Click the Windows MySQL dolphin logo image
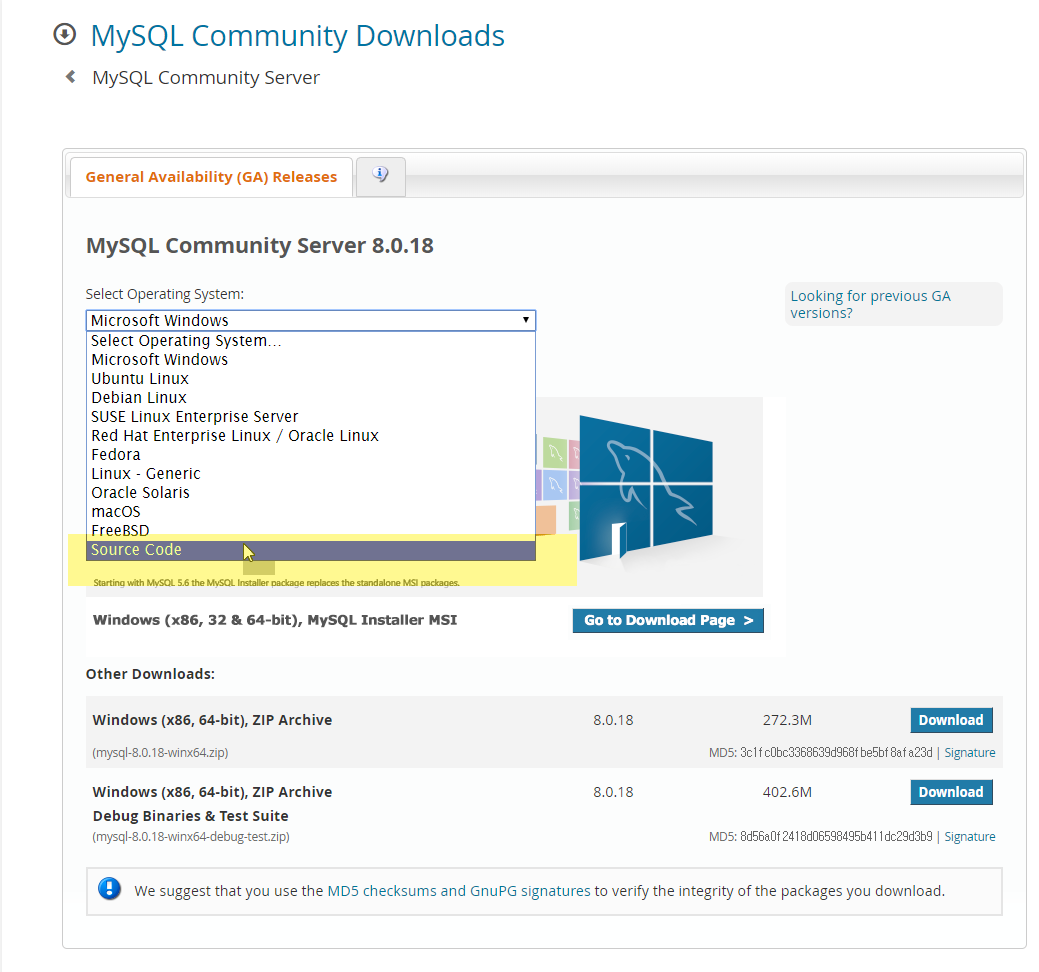The height and width of the screenshot is (972, 1039). [x=646, y=489]
